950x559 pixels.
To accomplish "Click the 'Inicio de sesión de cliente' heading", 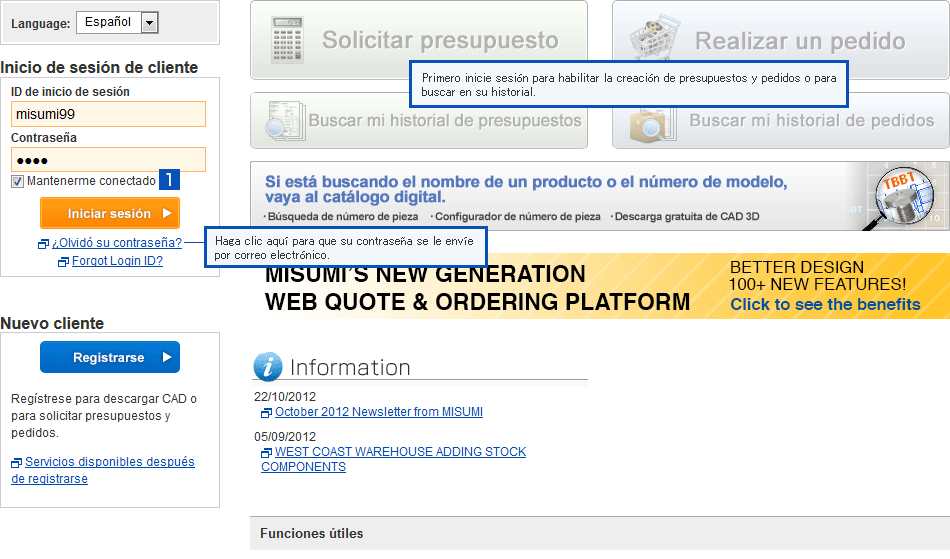I will tap(99, 67).
